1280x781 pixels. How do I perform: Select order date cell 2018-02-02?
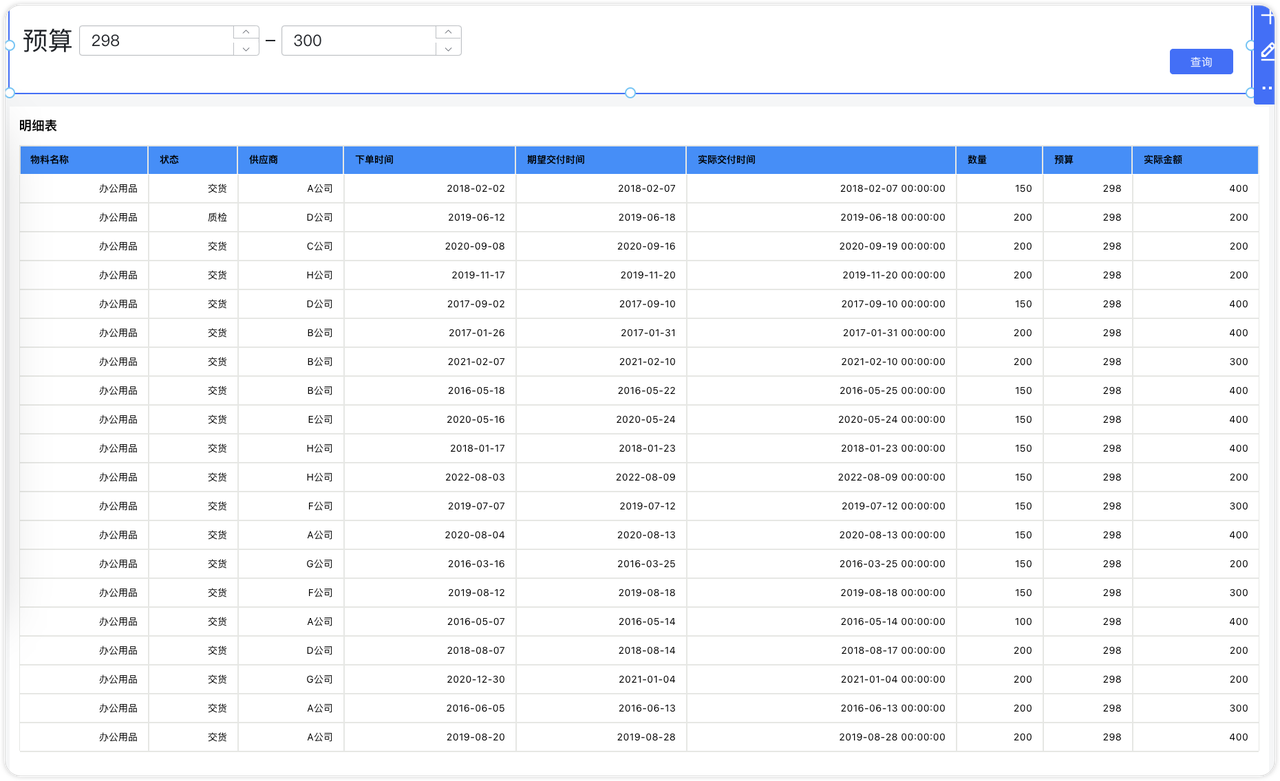tap(430, 188)
